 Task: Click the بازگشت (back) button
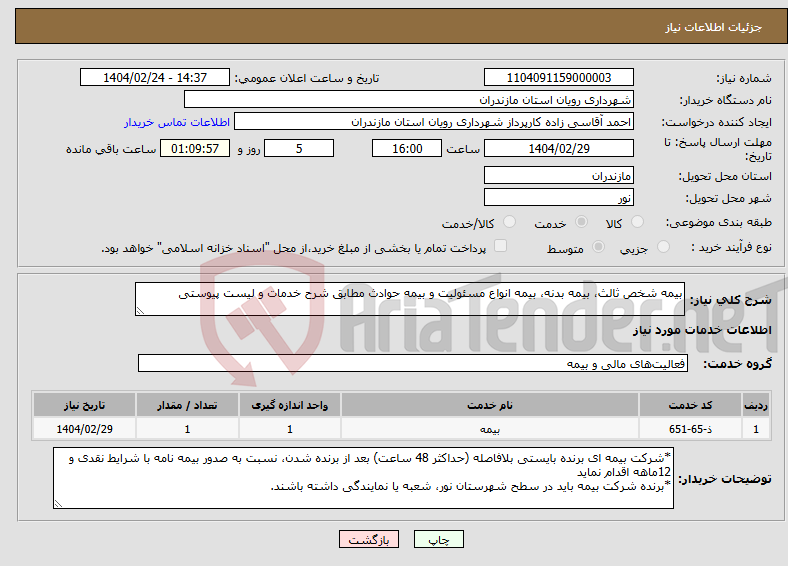(x=369, y=539)
